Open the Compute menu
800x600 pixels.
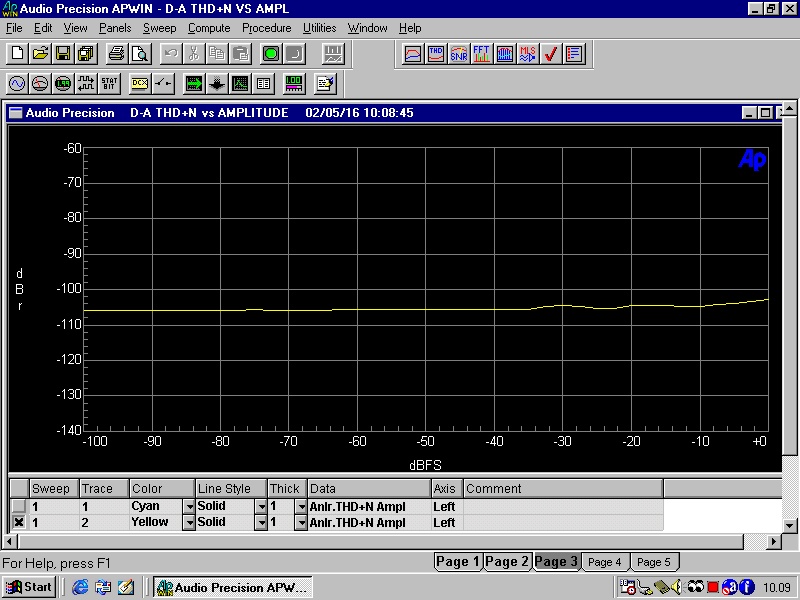pos(209,28)
